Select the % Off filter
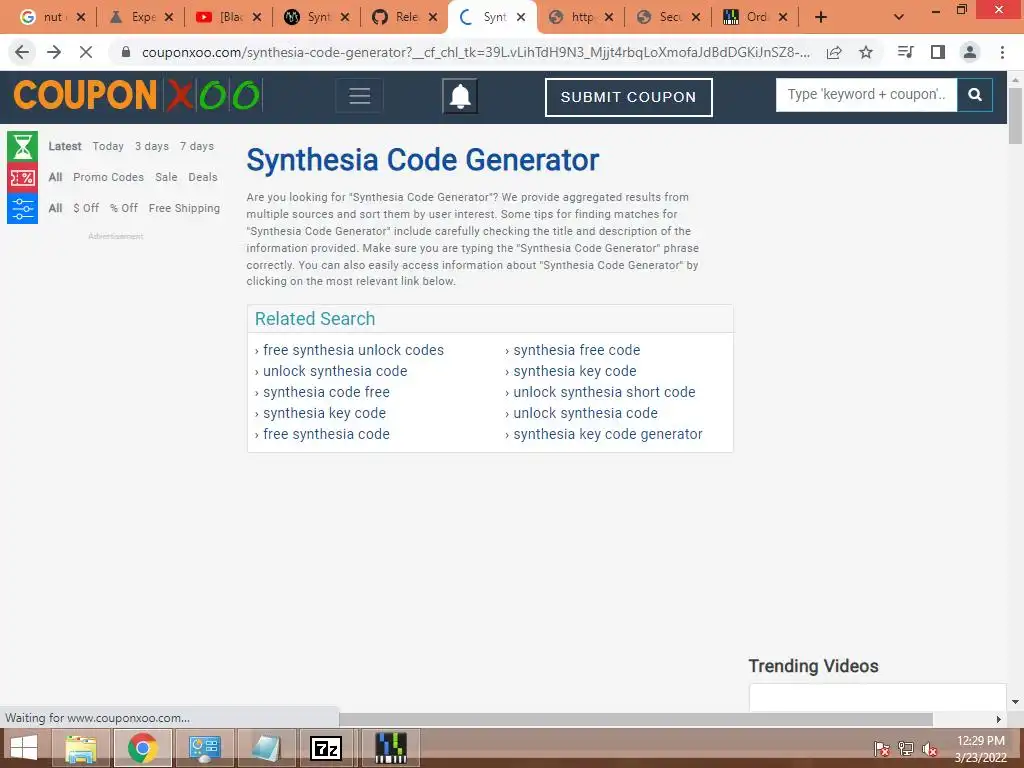The width and height of the screenshot is (1024, 768). [123, 208]
